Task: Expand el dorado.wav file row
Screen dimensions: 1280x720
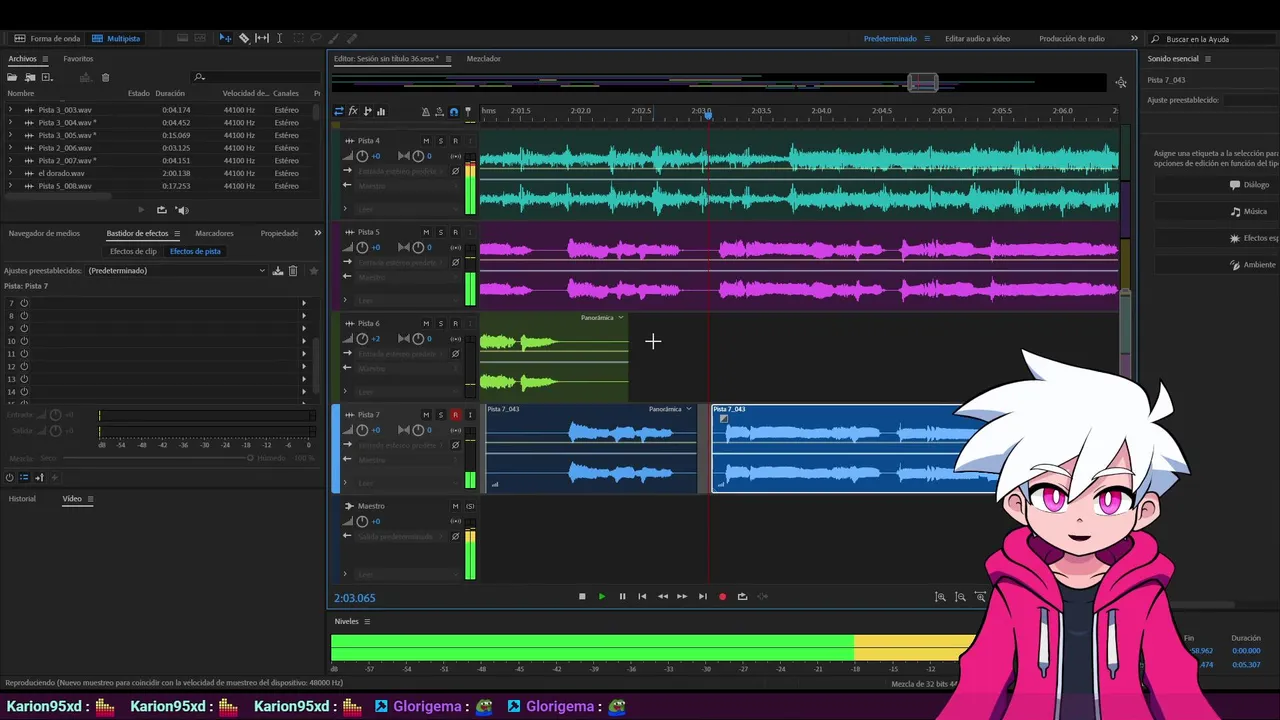Action: [x=10, y=173]
